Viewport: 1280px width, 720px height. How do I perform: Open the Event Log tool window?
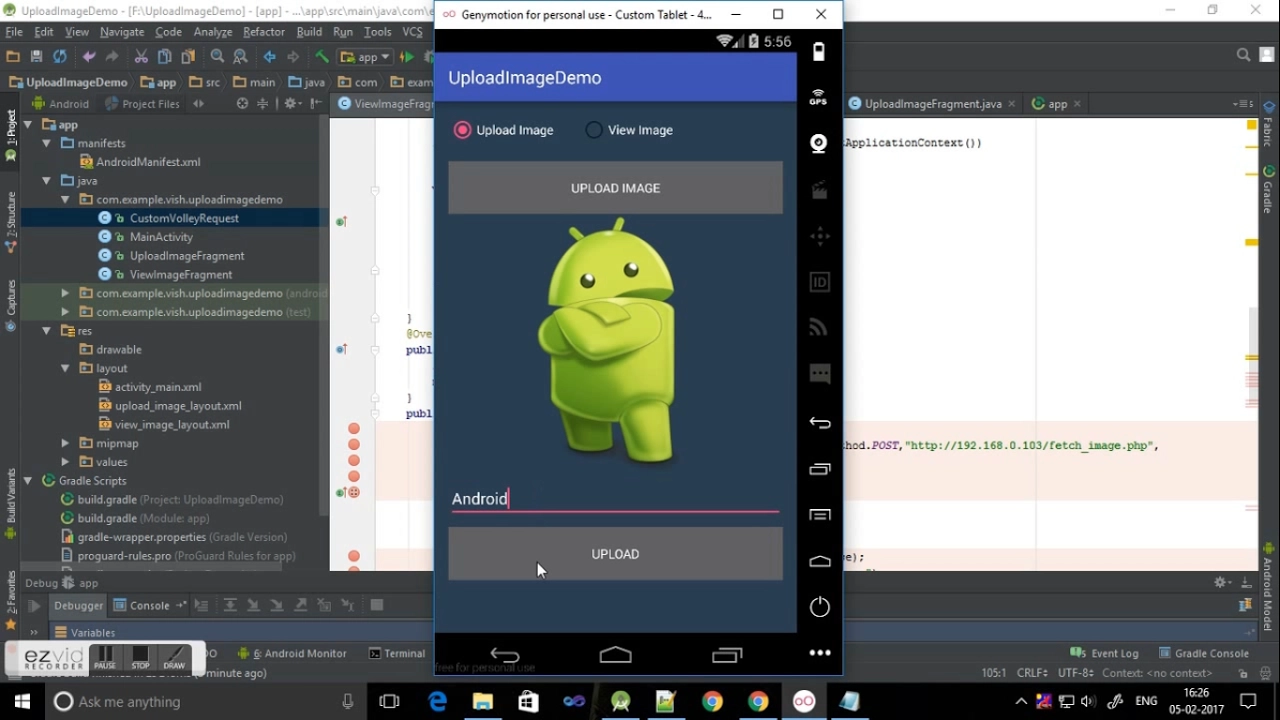(1105, 654)
